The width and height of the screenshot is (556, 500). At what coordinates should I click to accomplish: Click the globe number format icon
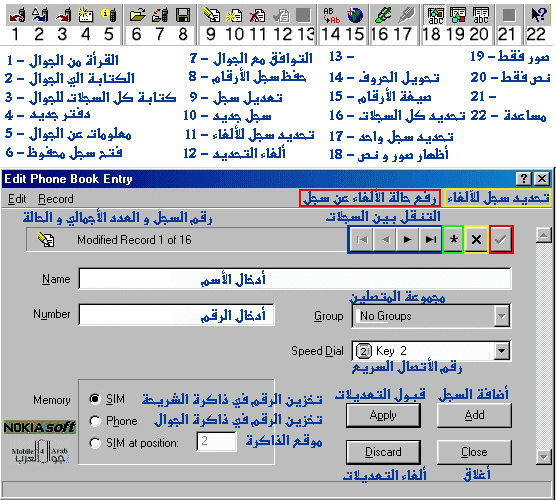click(355, 15)
